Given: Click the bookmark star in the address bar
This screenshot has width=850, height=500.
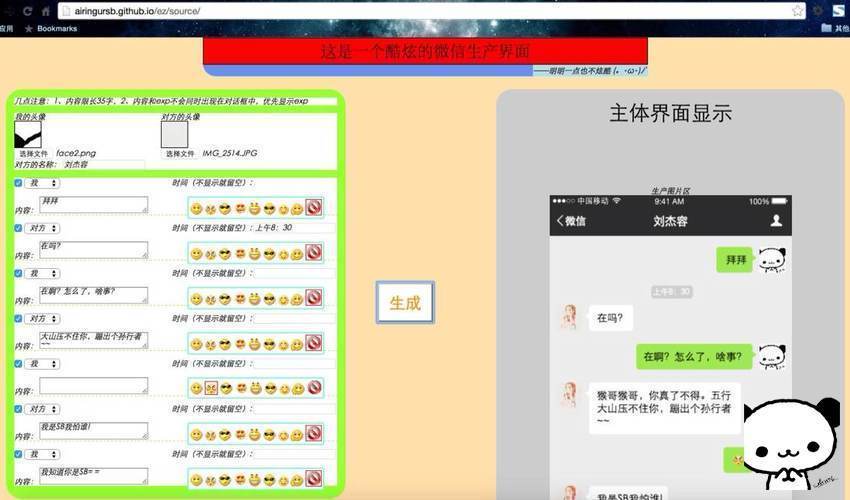Looking at the screenshot, I should 797,11.
